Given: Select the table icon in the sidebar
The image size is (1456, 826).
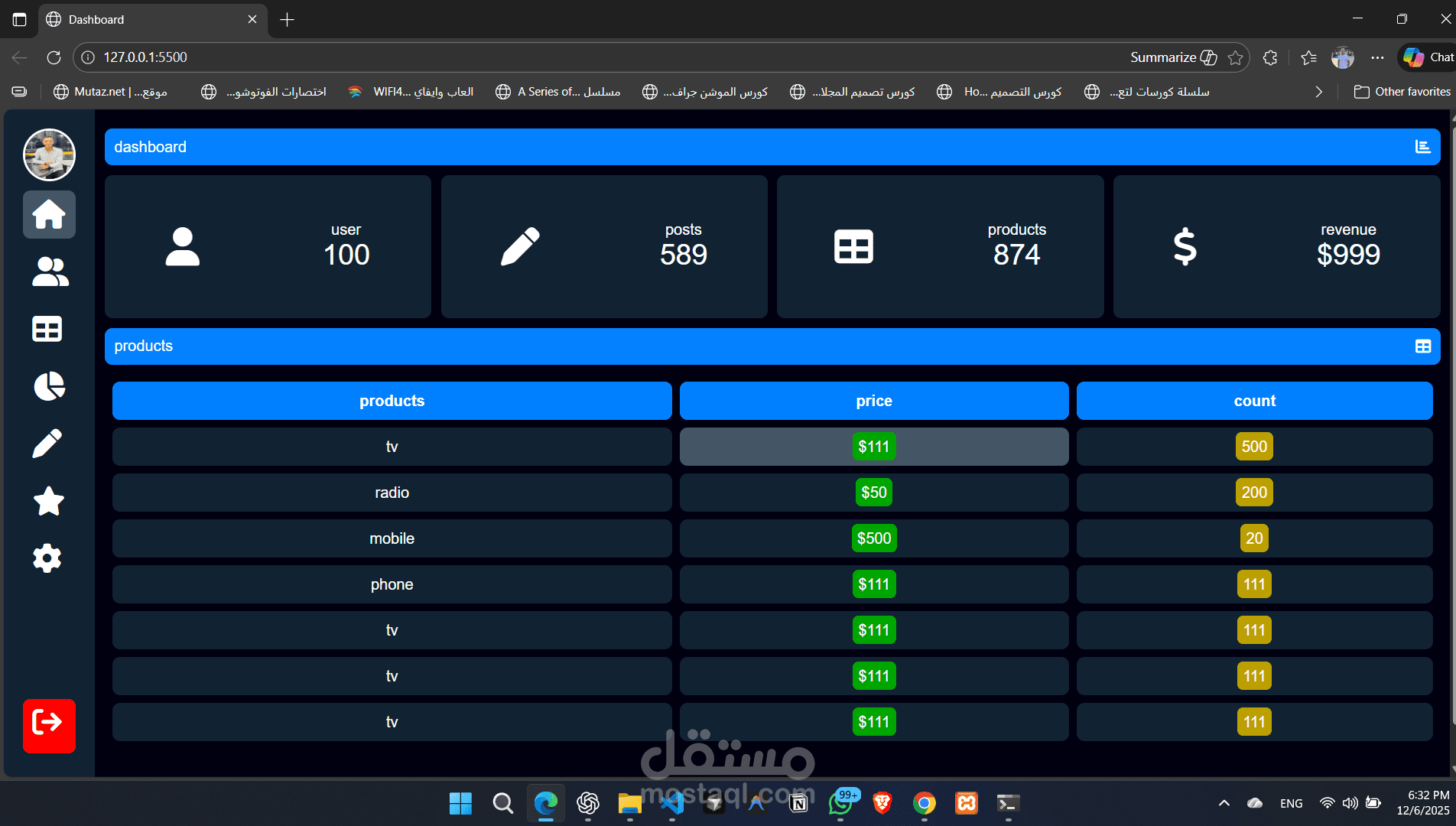Looking at the screenshot, I should pos(47,329).
